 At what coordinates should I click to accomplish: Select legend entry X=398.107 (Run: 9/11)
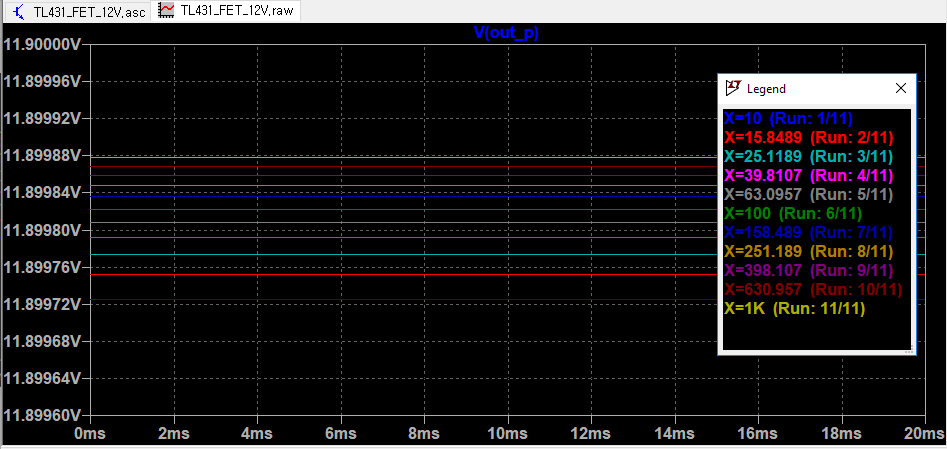808,270
